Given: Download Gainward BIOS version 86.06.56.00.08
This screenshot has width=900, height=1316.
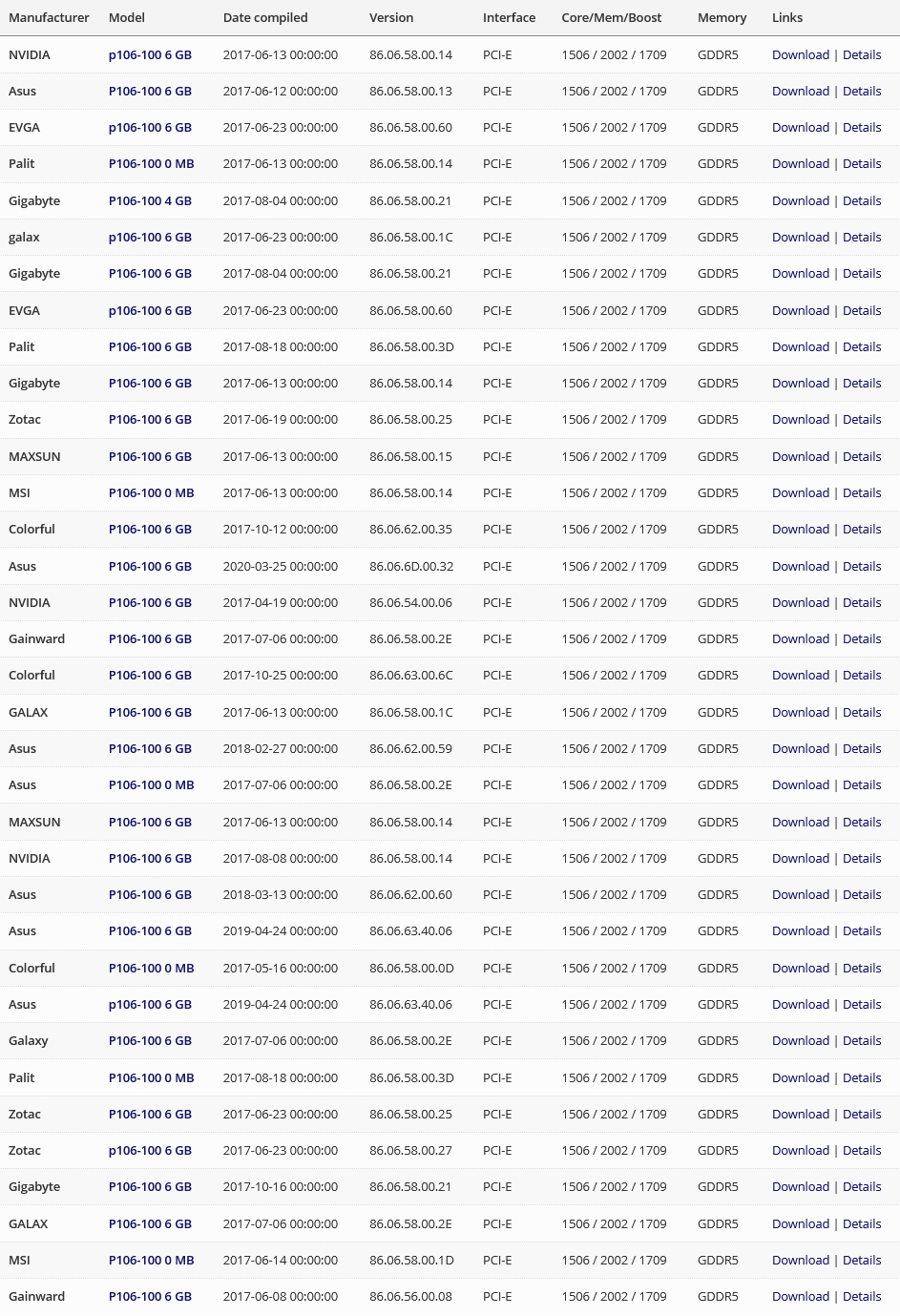Looking at the screenshot, I should tap(800, 1296).
